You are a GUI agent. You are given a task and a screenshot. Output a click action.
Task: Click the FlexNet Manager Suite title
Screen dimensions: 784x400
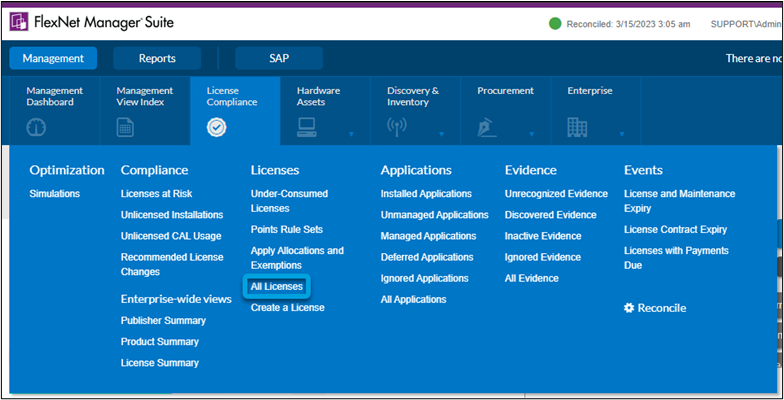pos(104,22)
